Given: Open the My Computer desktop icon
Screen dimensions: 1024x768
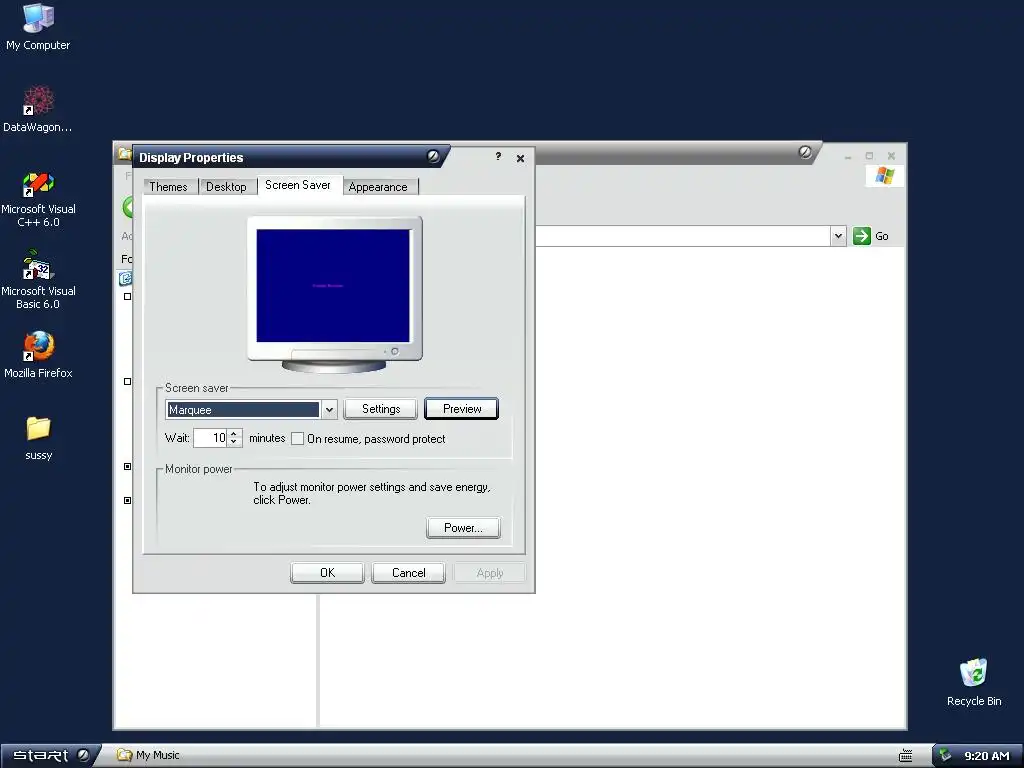Looking at the screenshot, I should click(38, 27).
